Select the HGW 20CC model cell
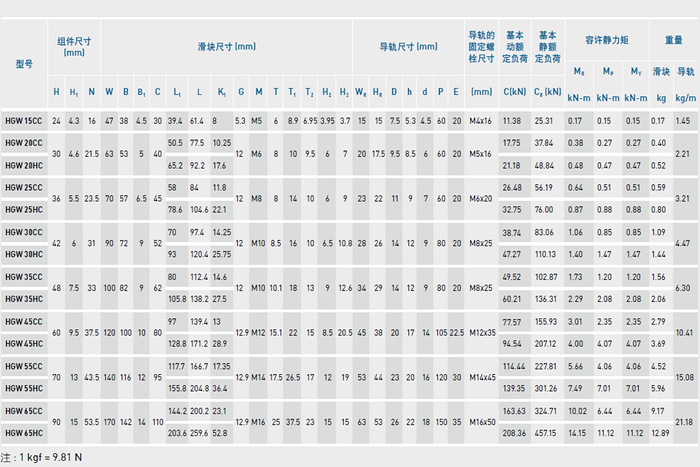 pyautogui.click(x=24, y=143)
